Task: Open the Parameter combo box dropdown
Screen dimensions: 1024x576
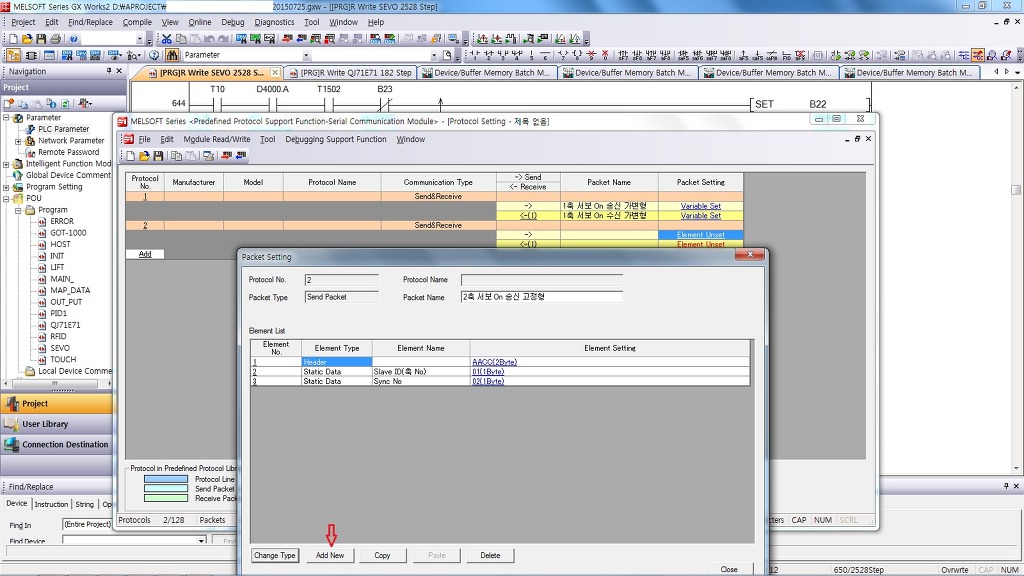Action: [306, 55]
